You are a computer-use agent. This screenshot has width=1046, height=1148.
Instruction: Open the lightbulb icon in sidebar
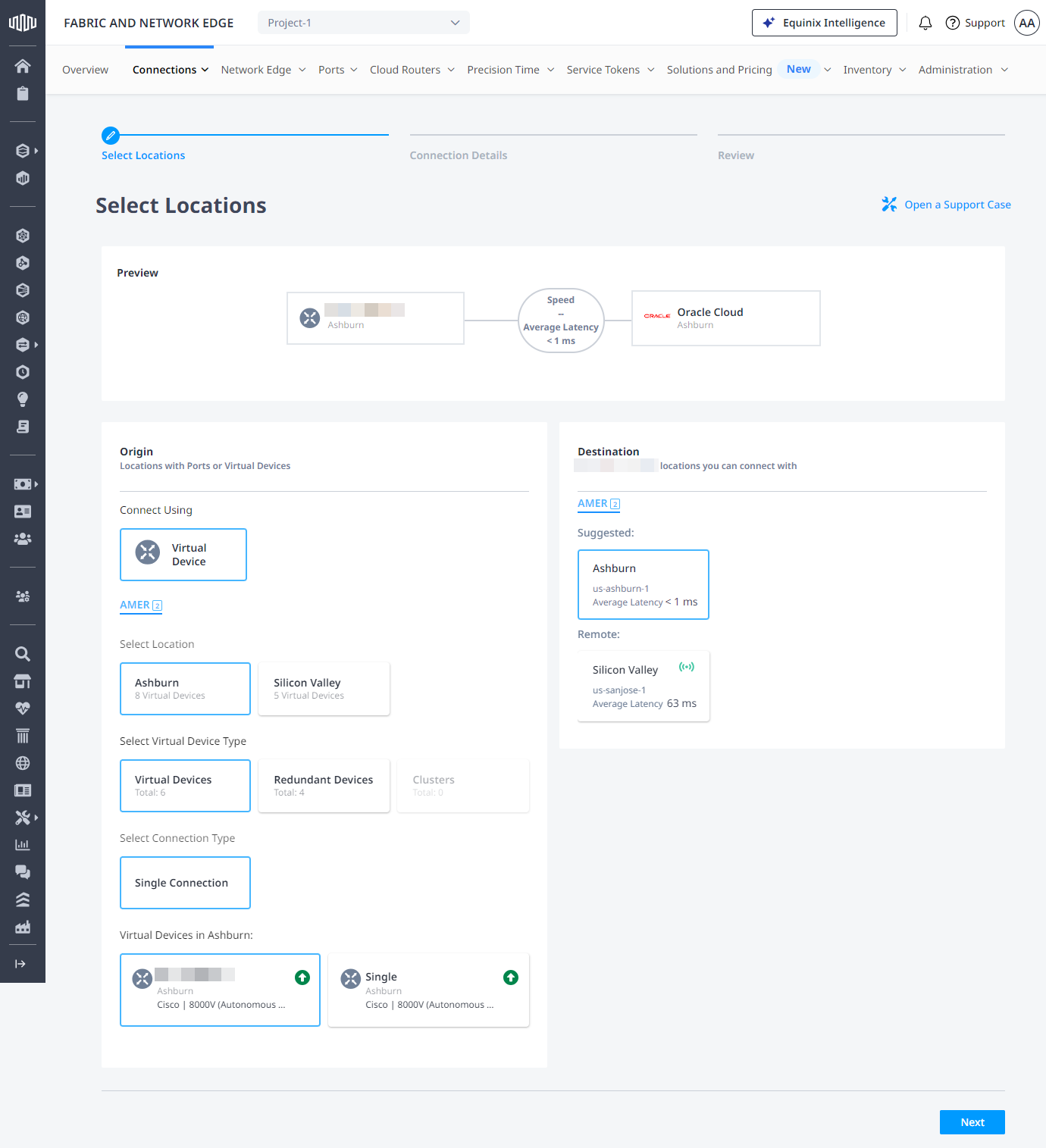[23, 399]
